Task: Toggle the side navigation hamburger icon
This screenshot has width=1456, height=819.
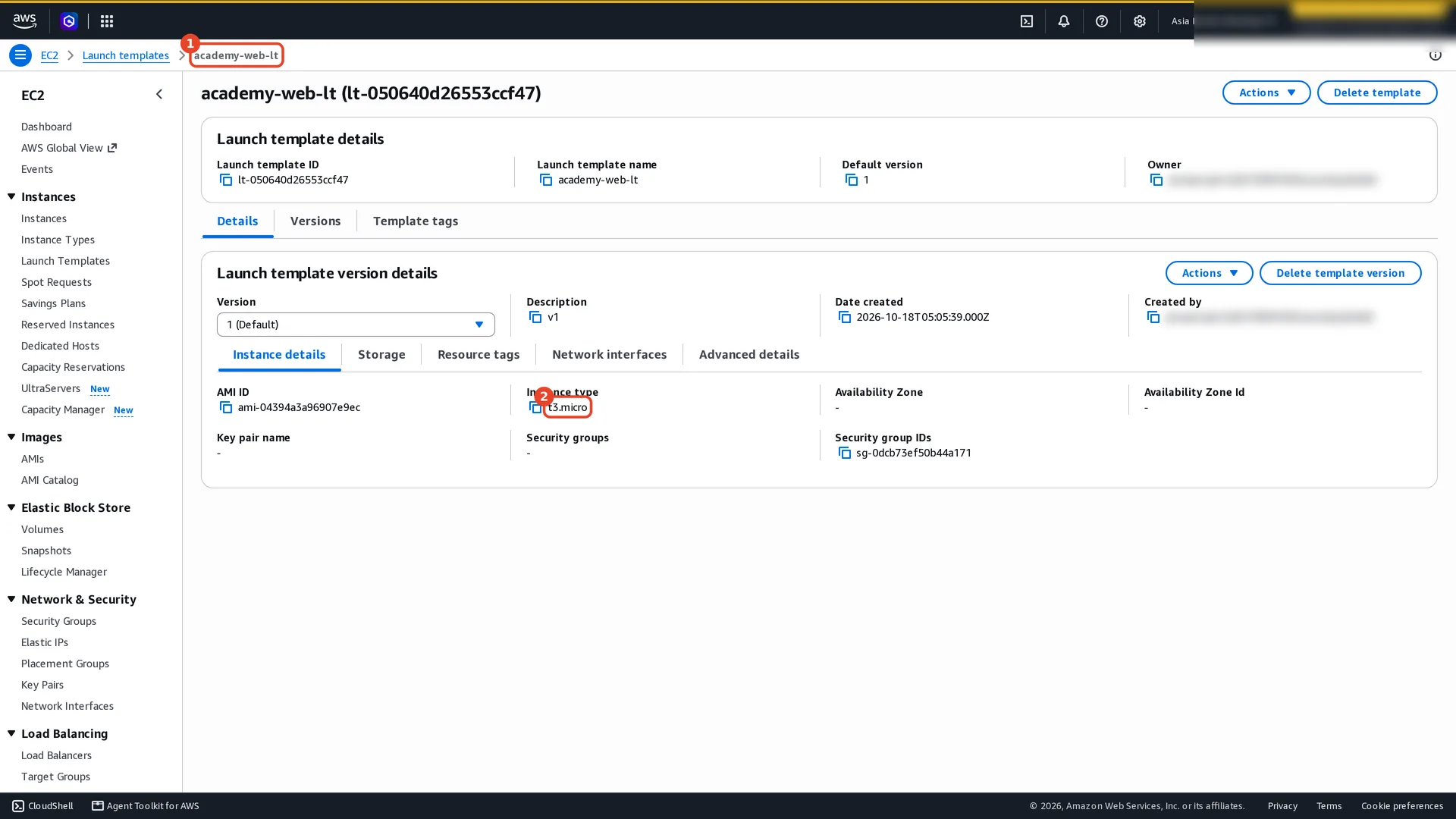Action: pos(20,55)
